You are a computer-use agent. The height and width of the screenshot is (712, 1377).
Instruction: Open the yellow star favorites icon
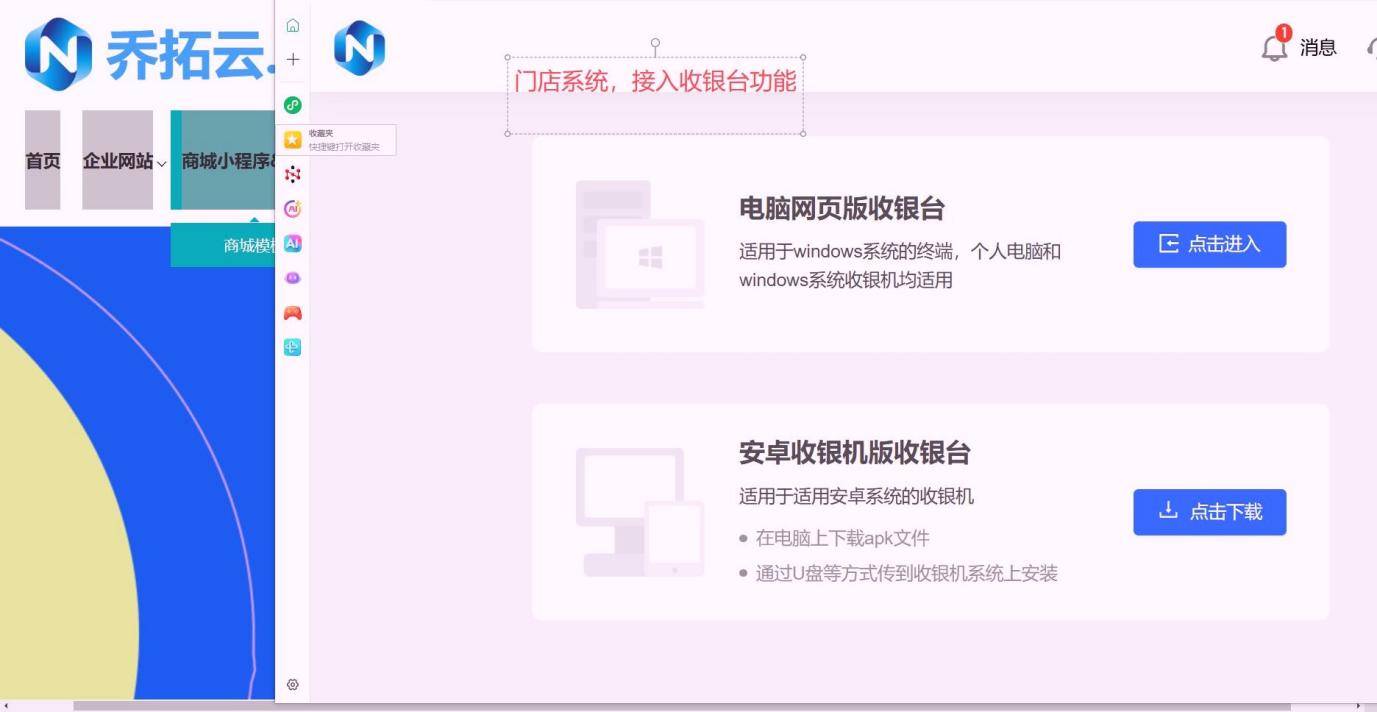(x=292, y=139)
